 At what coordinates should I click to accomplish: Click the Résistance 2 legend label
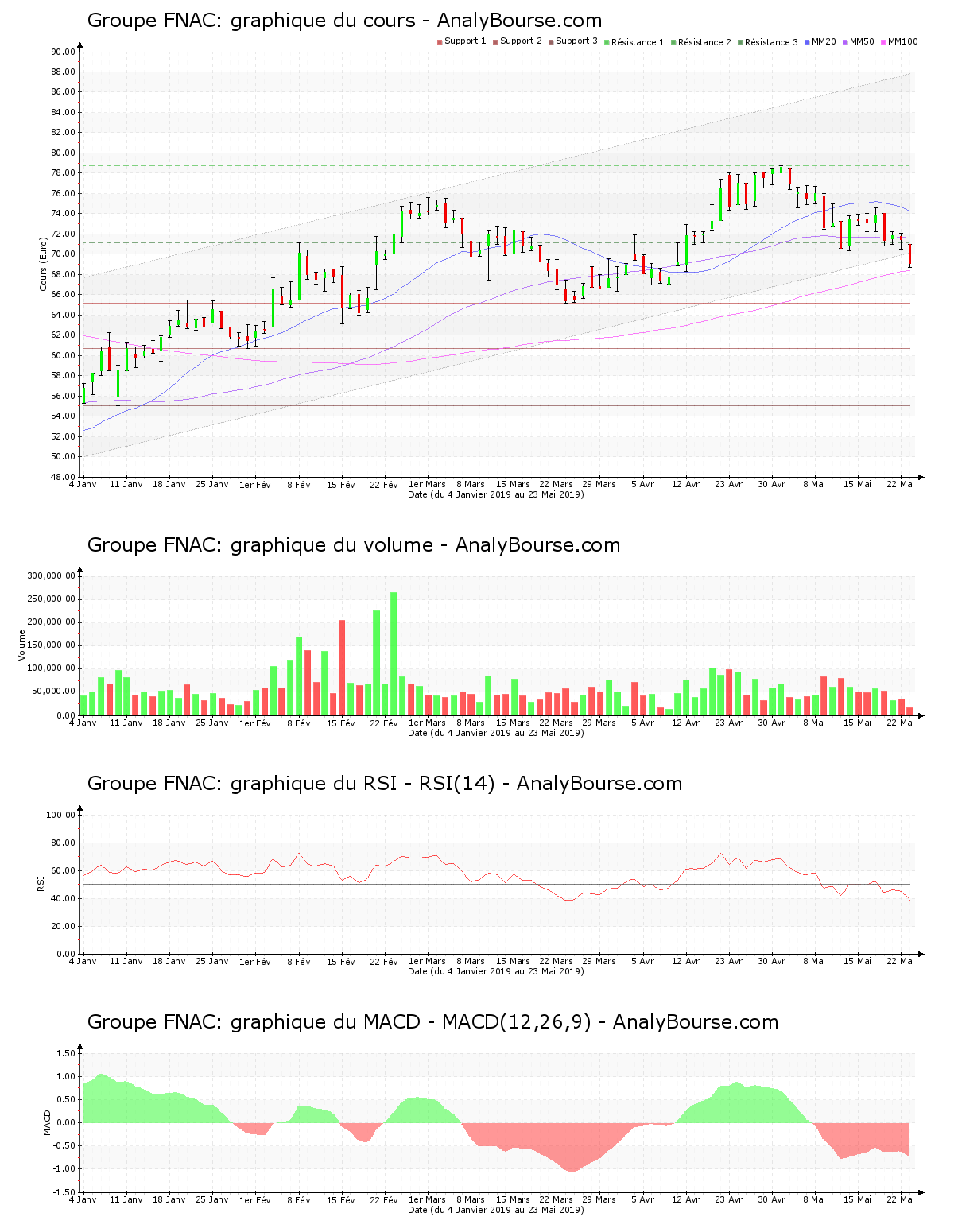pyautogui.click(x=704, y=42)
